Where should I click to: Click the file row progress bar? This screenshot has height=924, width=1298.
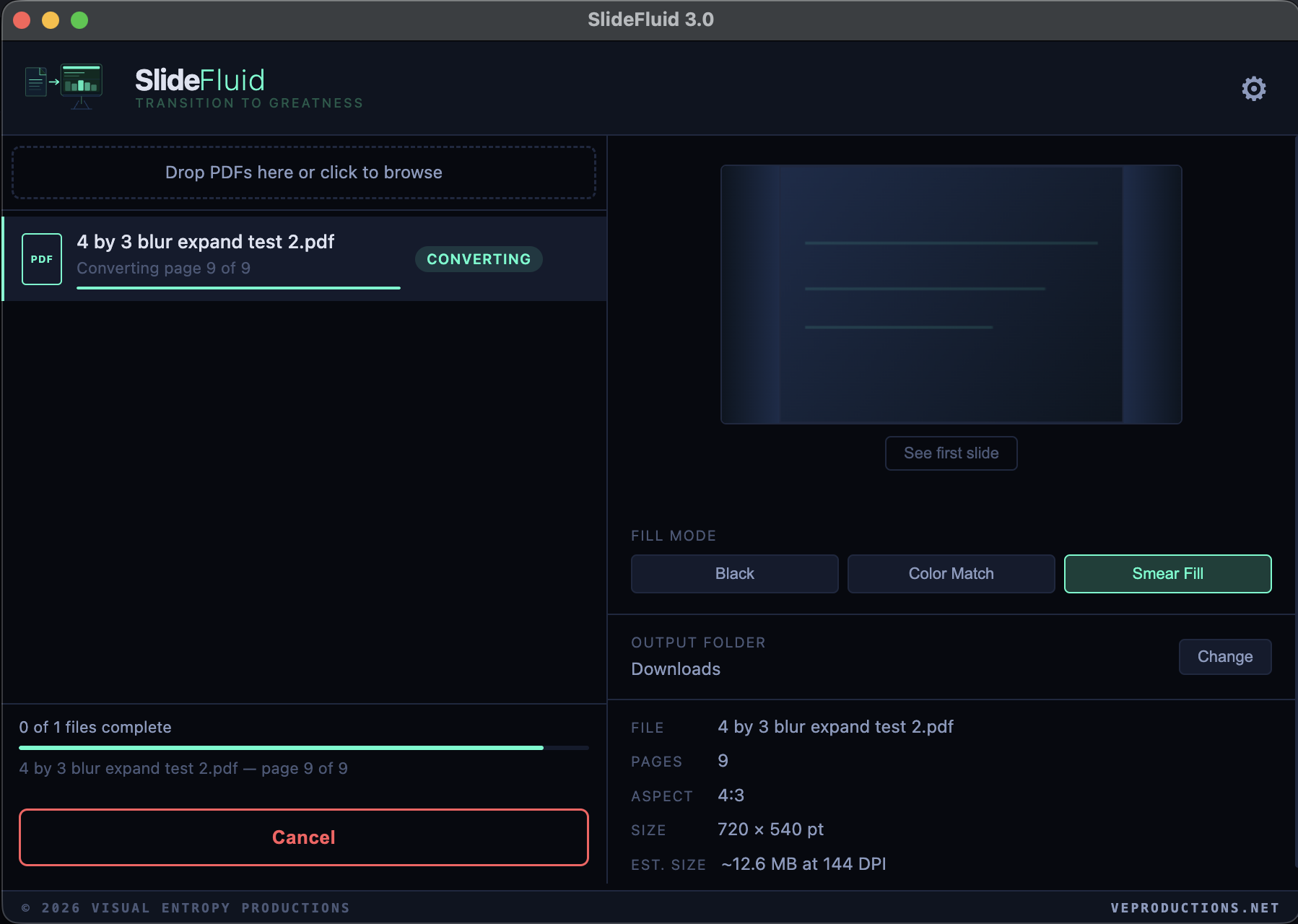(238, 288)
